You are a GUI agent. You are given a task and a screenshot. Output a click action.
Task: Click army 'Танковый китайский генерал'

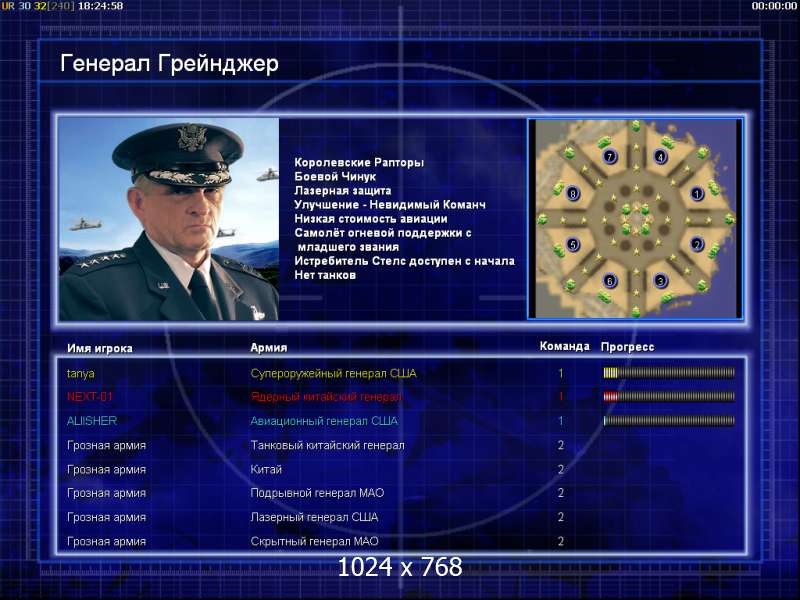[x=328, y=445]
